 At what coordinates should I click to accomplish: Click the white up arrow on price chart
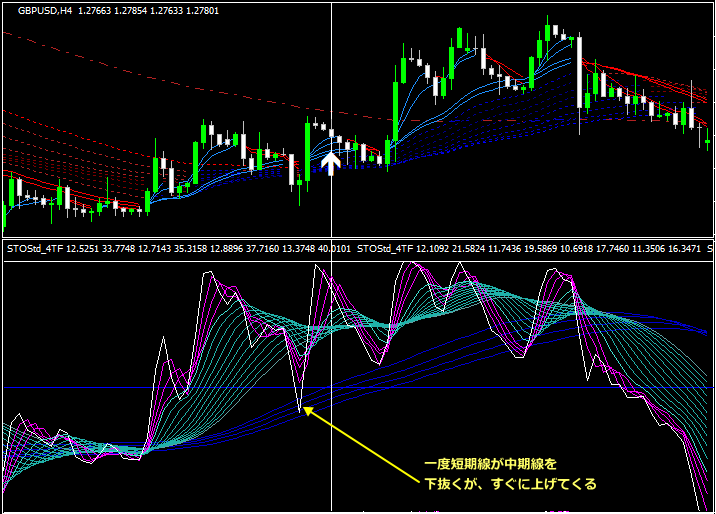[331, 162]
